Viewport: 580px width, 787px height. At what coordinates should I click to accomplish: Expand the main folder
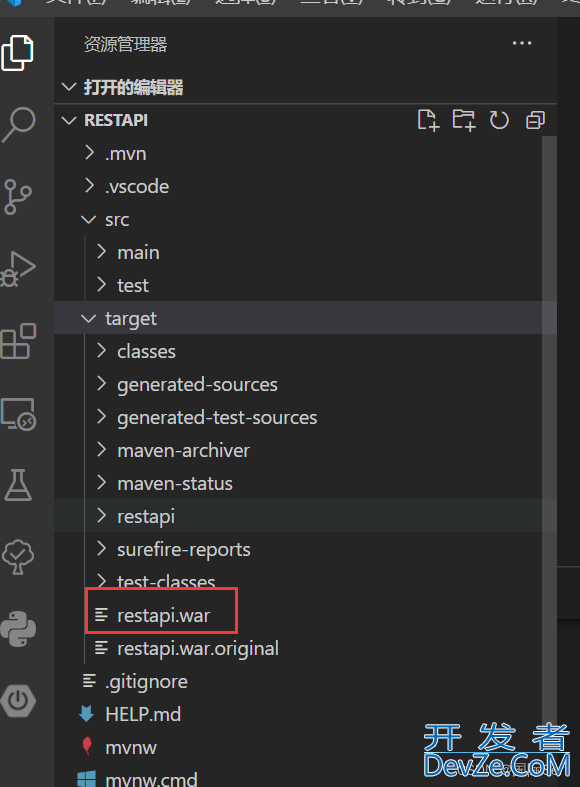(x=101, y=252)
